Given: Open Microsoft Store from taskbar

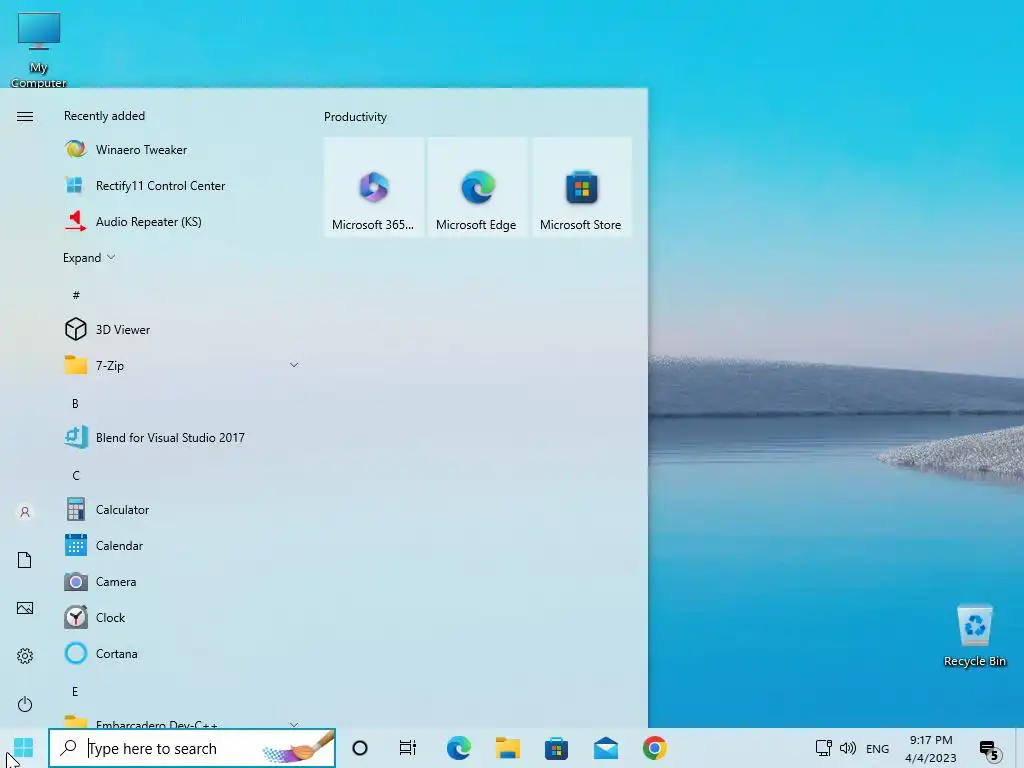Looking at the screenshot, I should 556,748.
